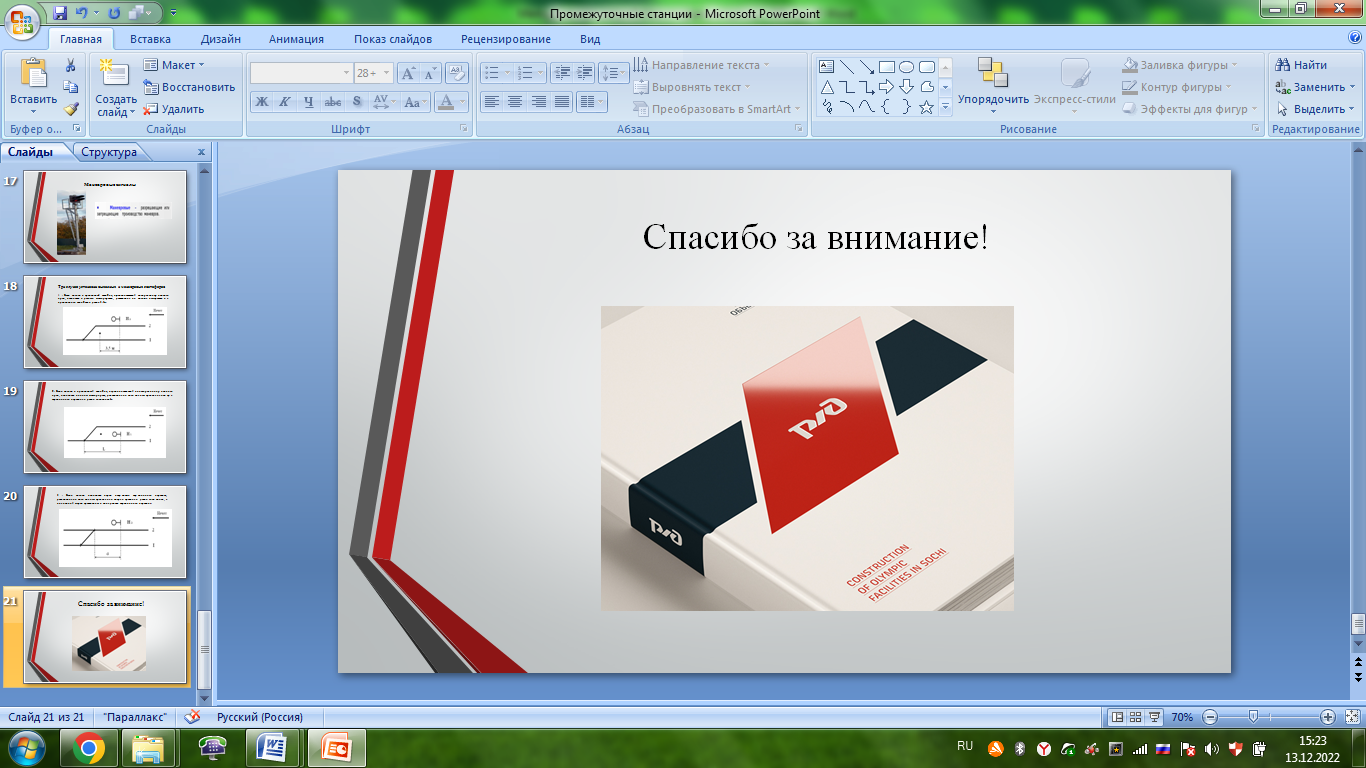Select slide 18 thumbnail
This screenshot has height=768, width=1366.
(x=105, y=322)
